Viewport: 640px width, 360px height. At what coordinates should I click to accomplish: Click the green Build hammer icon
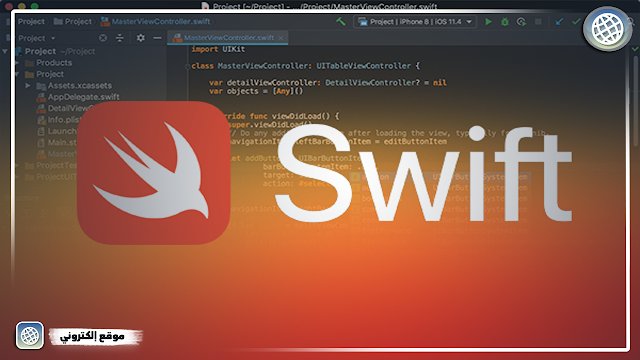(340, 21)
